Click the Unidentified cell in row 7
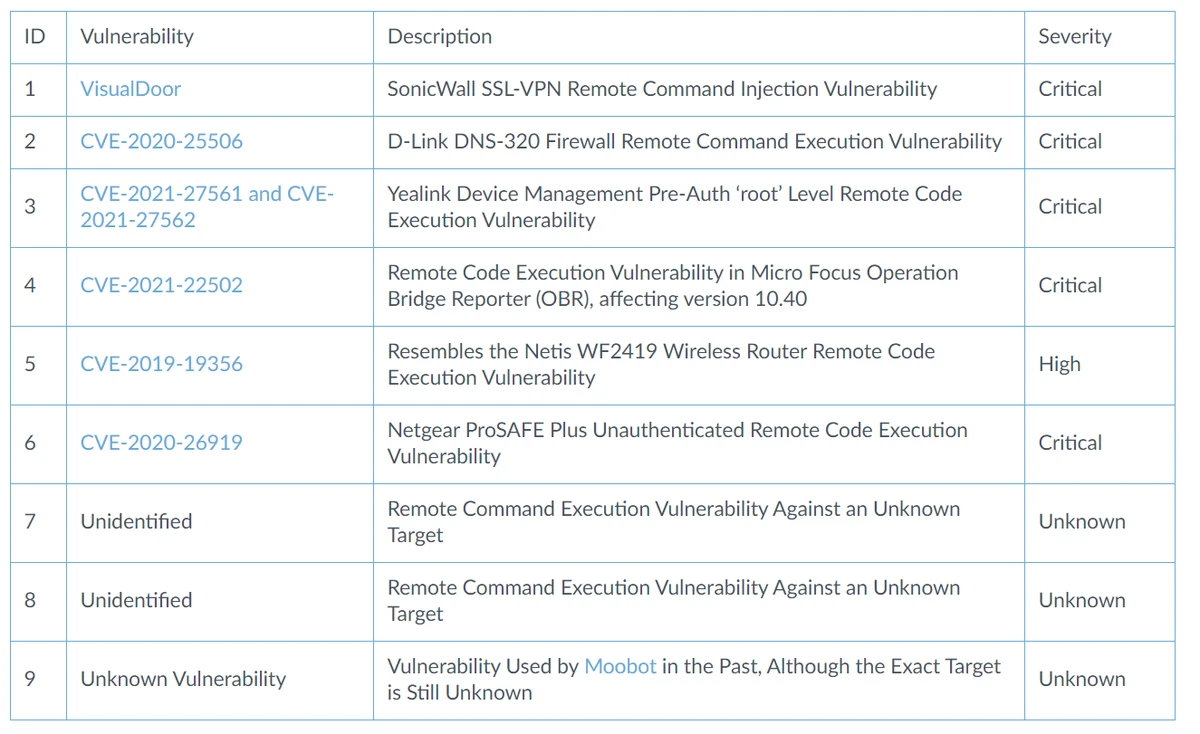 click(x=136, y=522)
